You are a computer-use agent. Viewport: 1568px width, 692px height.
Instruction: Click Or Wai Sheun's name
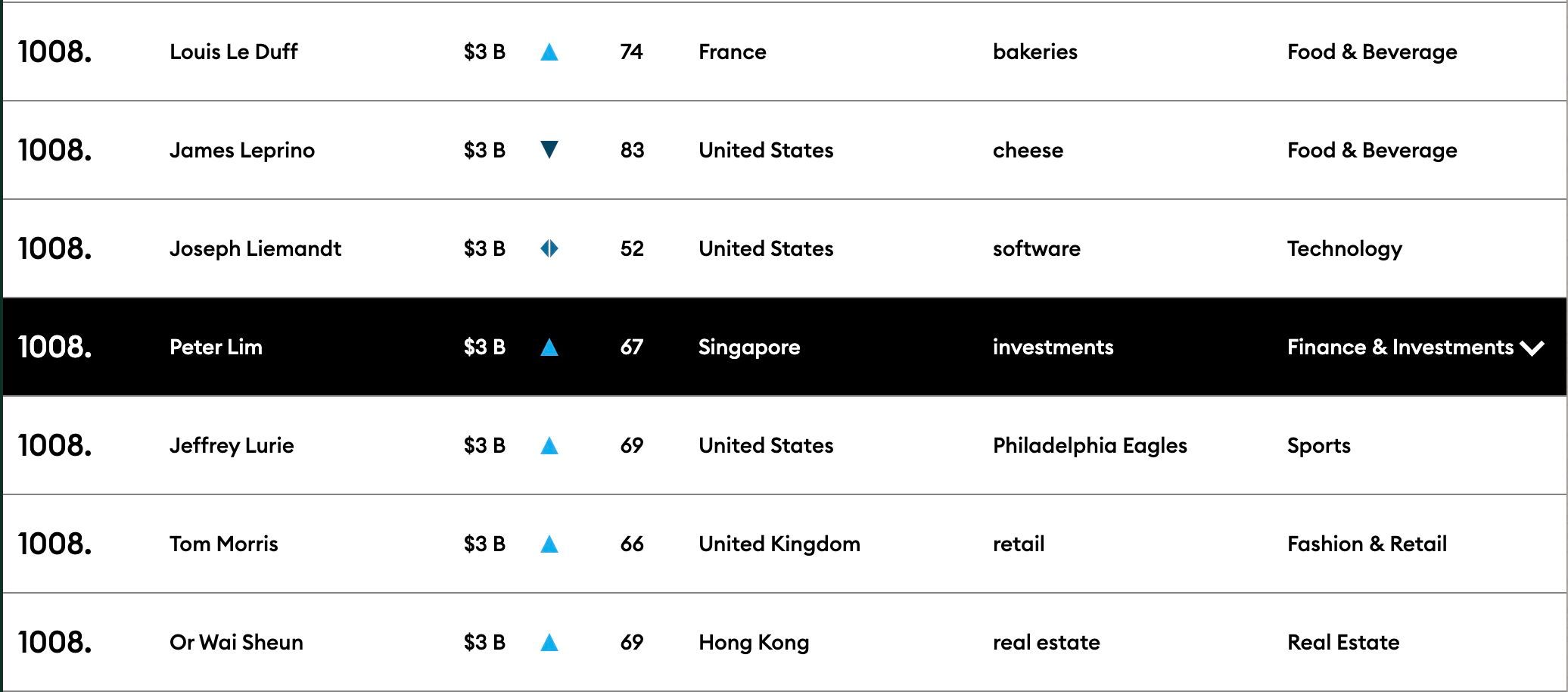tap(236, 642)
